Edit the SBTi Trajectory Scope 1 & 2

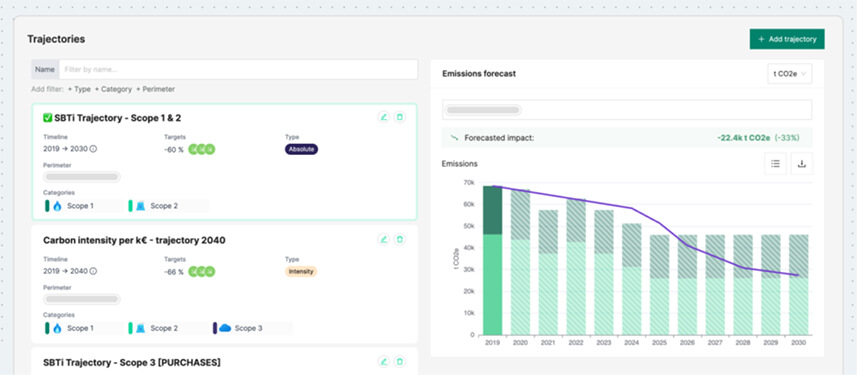click(384, 117)
